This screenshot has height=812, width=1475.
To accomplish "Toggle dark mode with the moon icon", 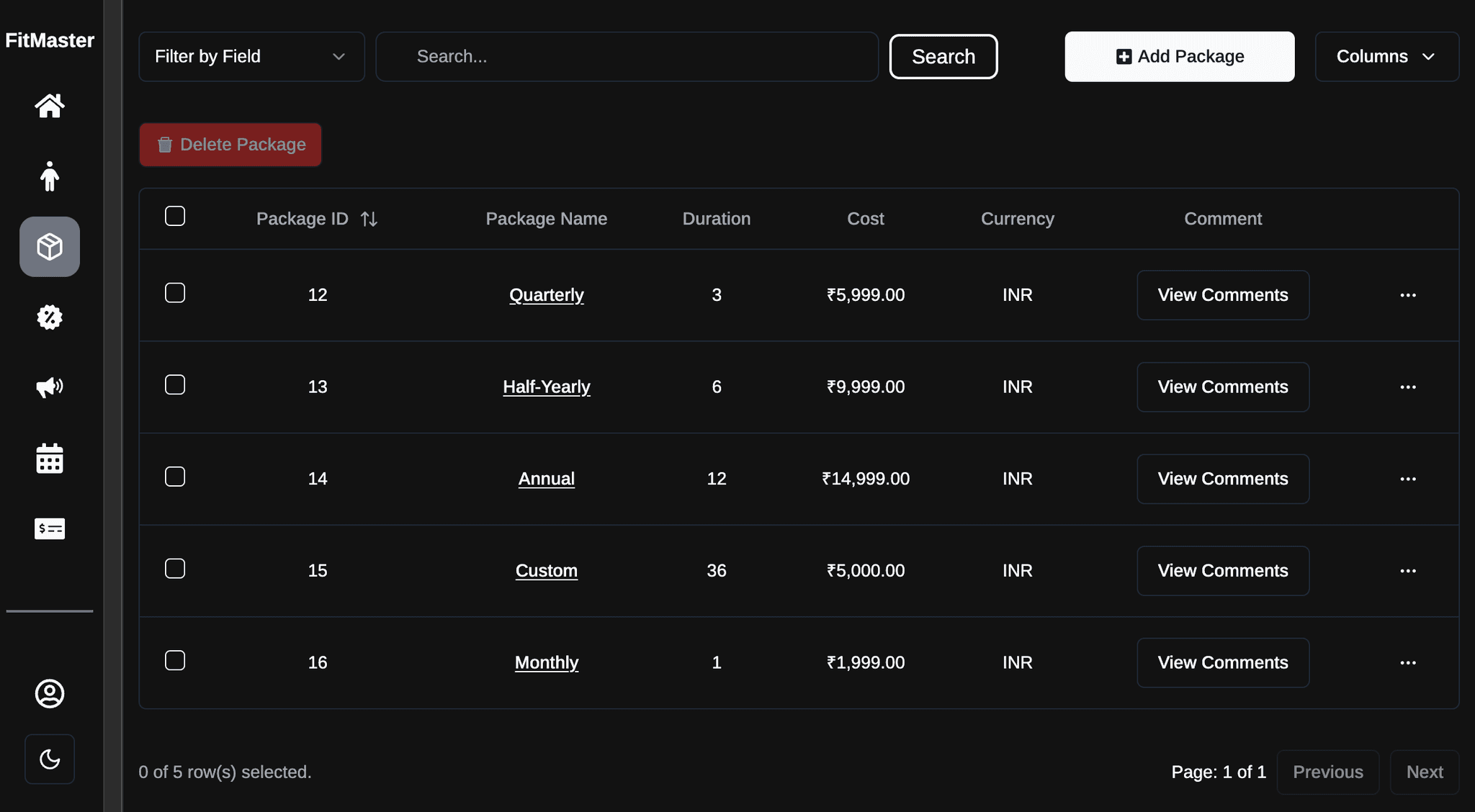I will pos(49,759).
